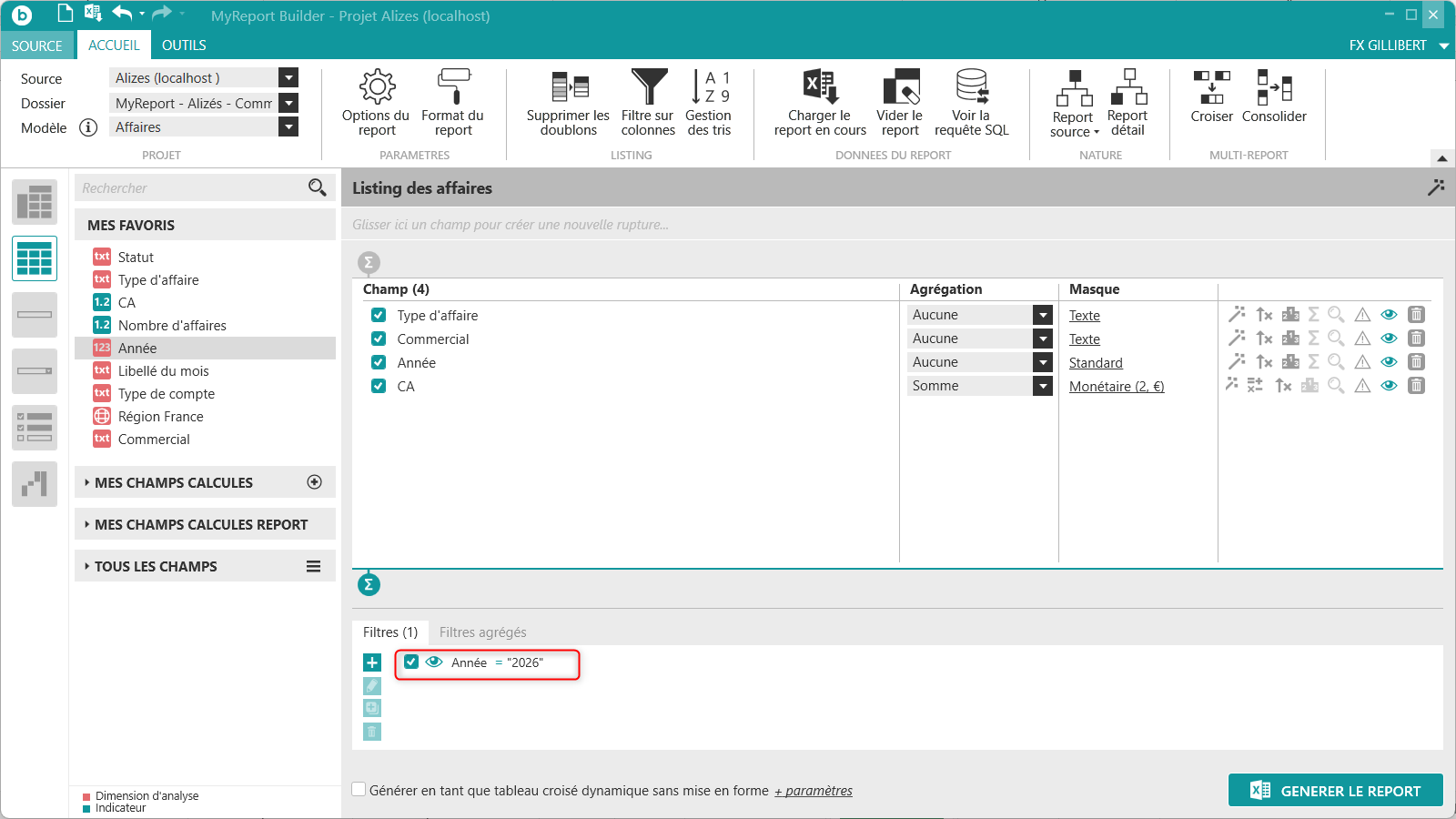Viewport: 1456px width, 819px height.
Task: Uncheck the Commercial field checkbox
Action: pos(379,339)
